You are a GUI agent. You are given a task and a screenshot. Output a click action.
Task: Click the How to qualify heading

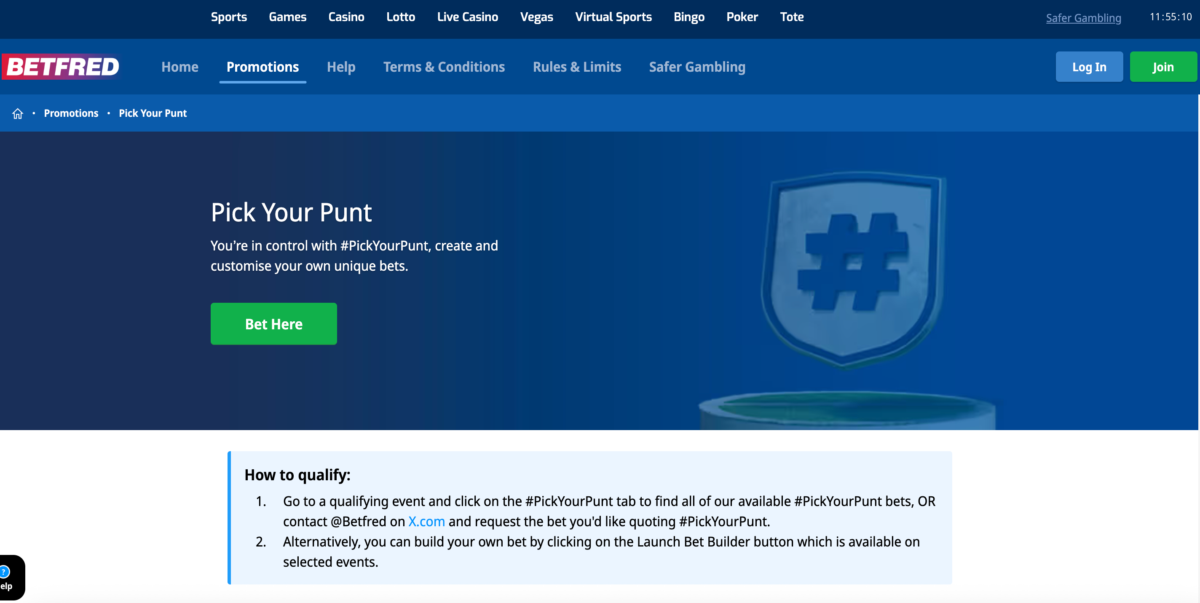point(298,475)
